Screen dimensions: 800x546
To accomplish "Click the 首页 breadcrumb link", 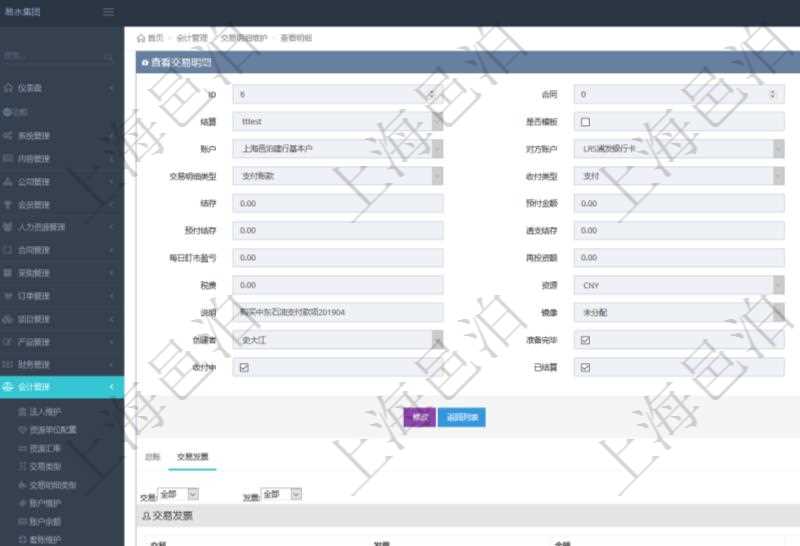I will [x=156, y=38].
